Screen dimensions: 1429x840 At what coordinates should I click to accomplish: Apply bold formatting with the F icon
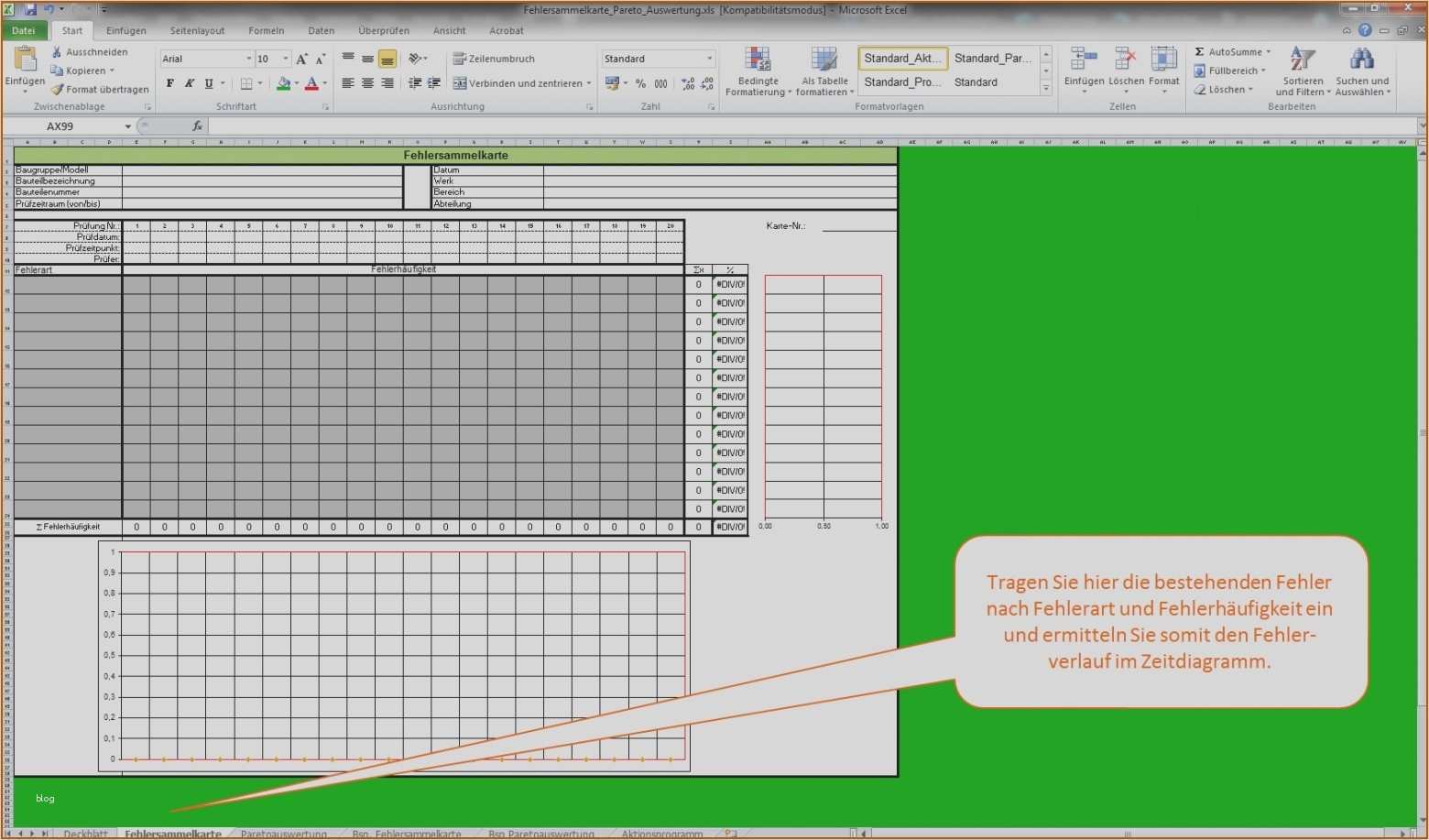pyautogui.click(x=169, y=82)
